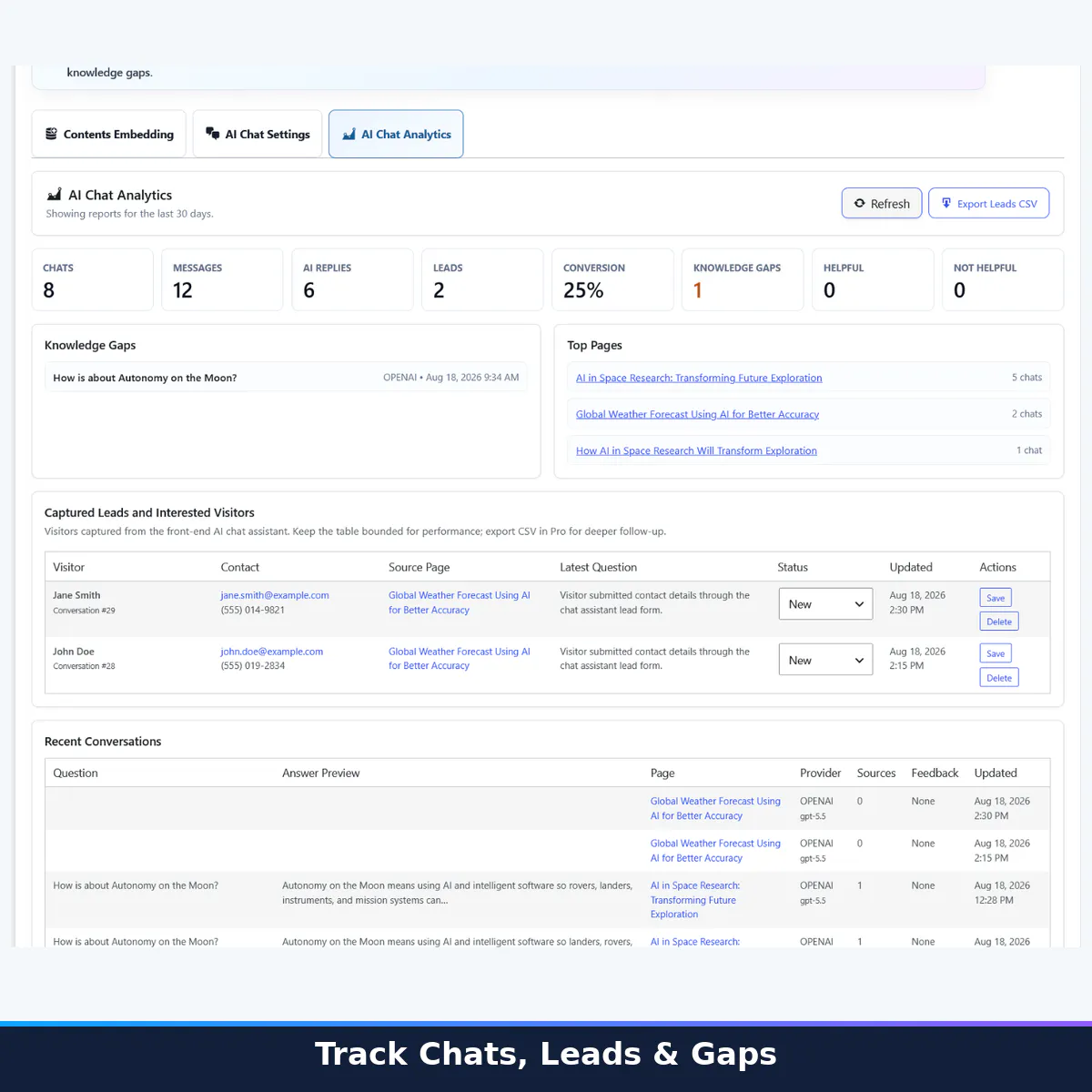Click the Feedback column header
The image size is (1092, 1092).
(935, 773)
